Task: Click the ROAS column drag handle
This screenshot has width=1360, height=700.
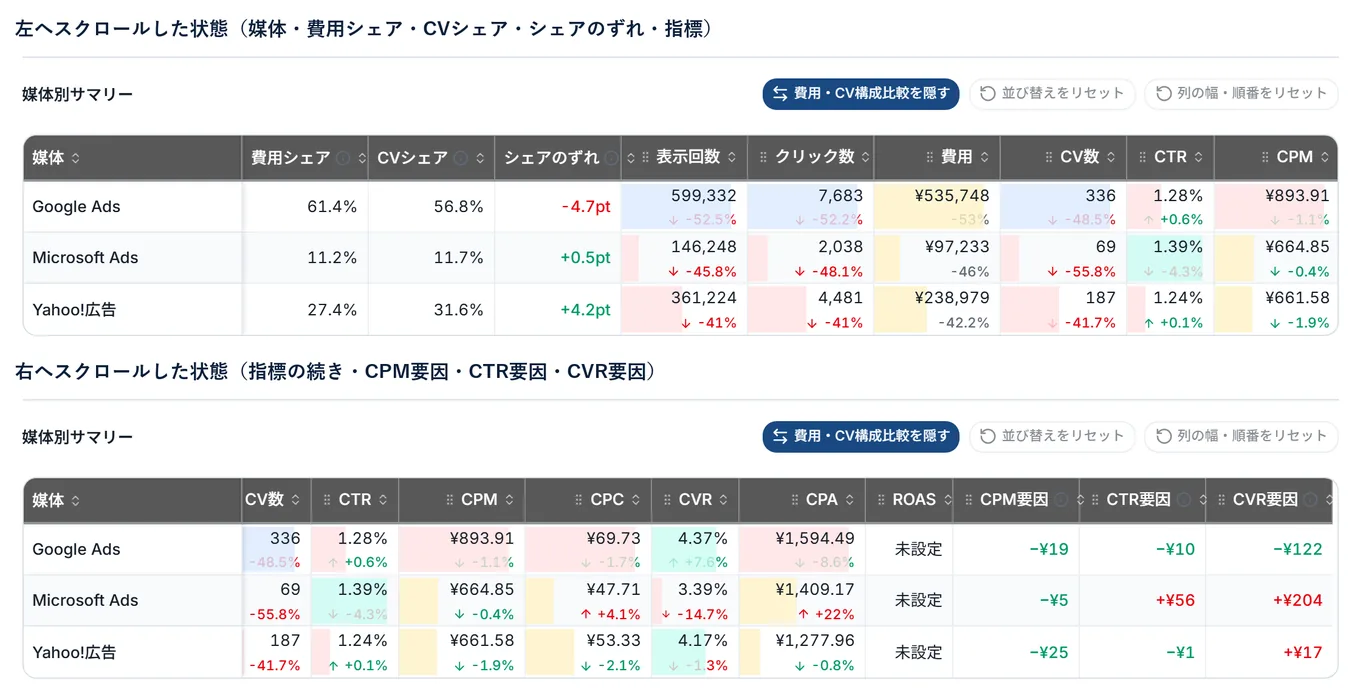Action: point(882,500)
